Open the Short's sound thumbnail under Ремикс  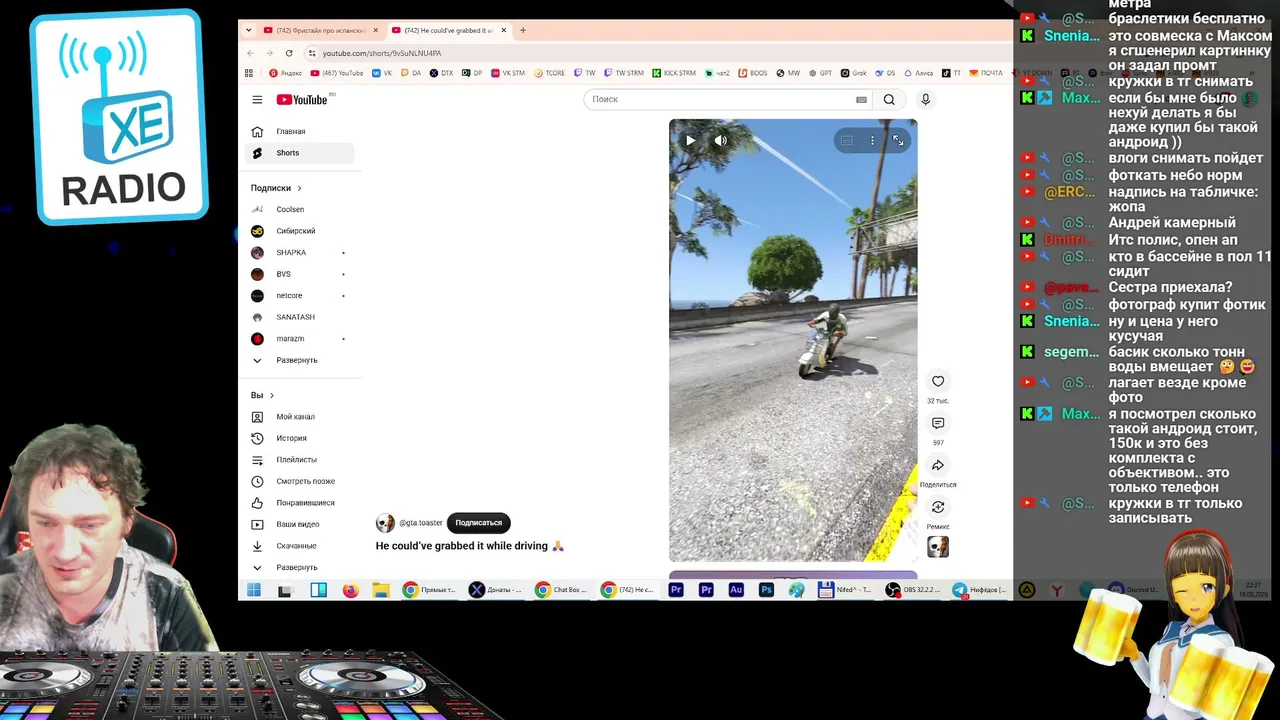click(938, 547)
